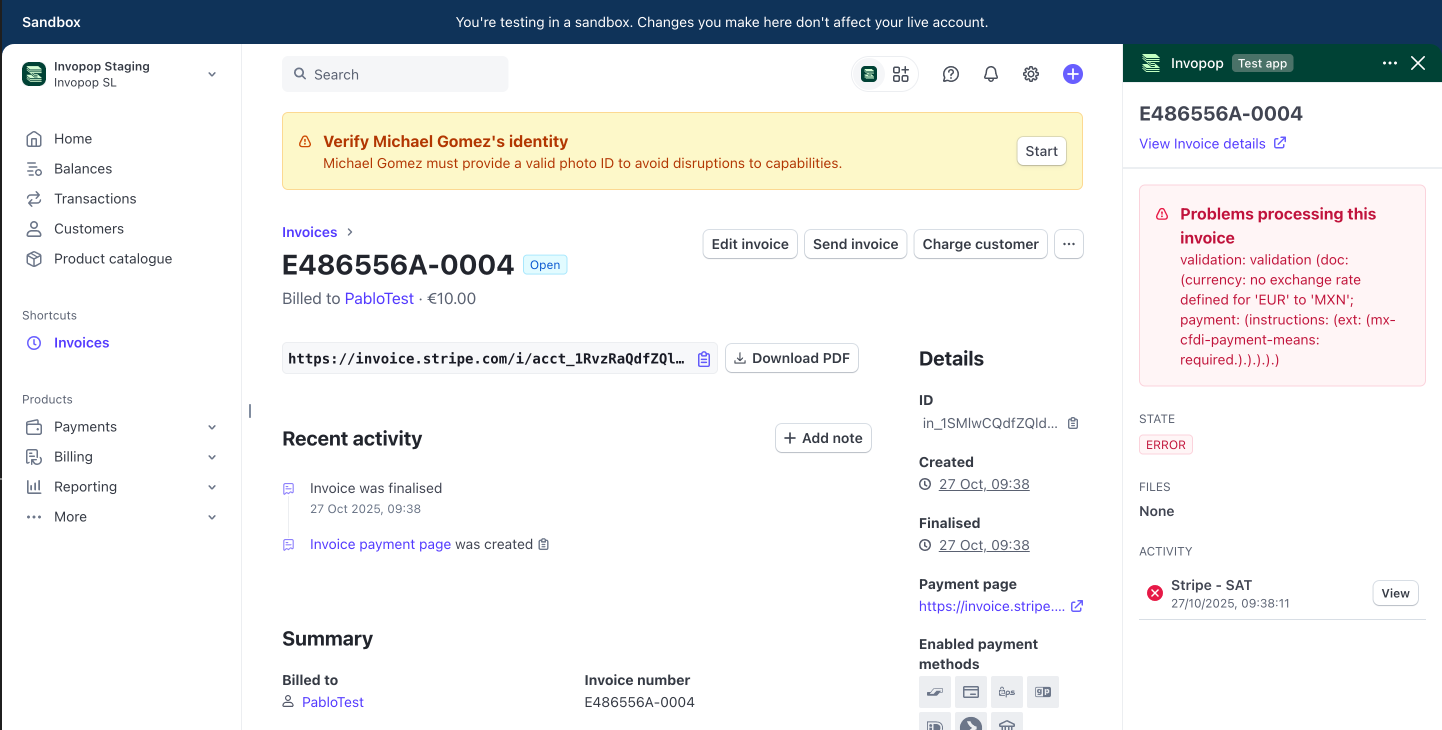Open the notifications bell
The height and width of the screenshot is (730, 1442).
(990, 74)
